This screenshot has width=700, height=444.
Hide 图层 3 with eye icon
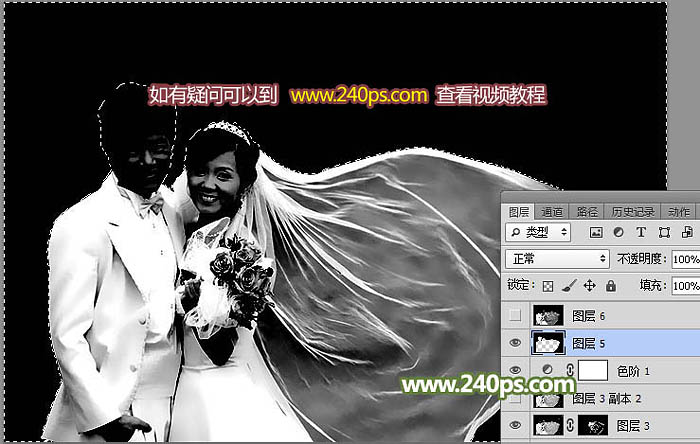515,425
